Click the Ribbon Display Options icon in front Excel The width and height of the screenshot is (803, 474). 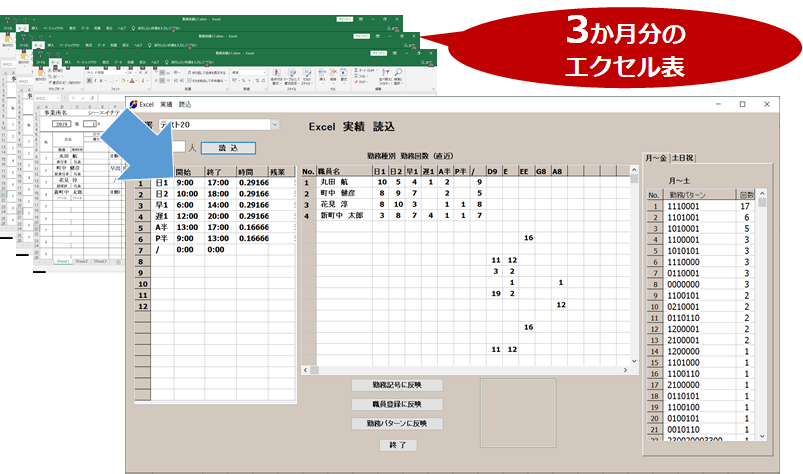395,53
